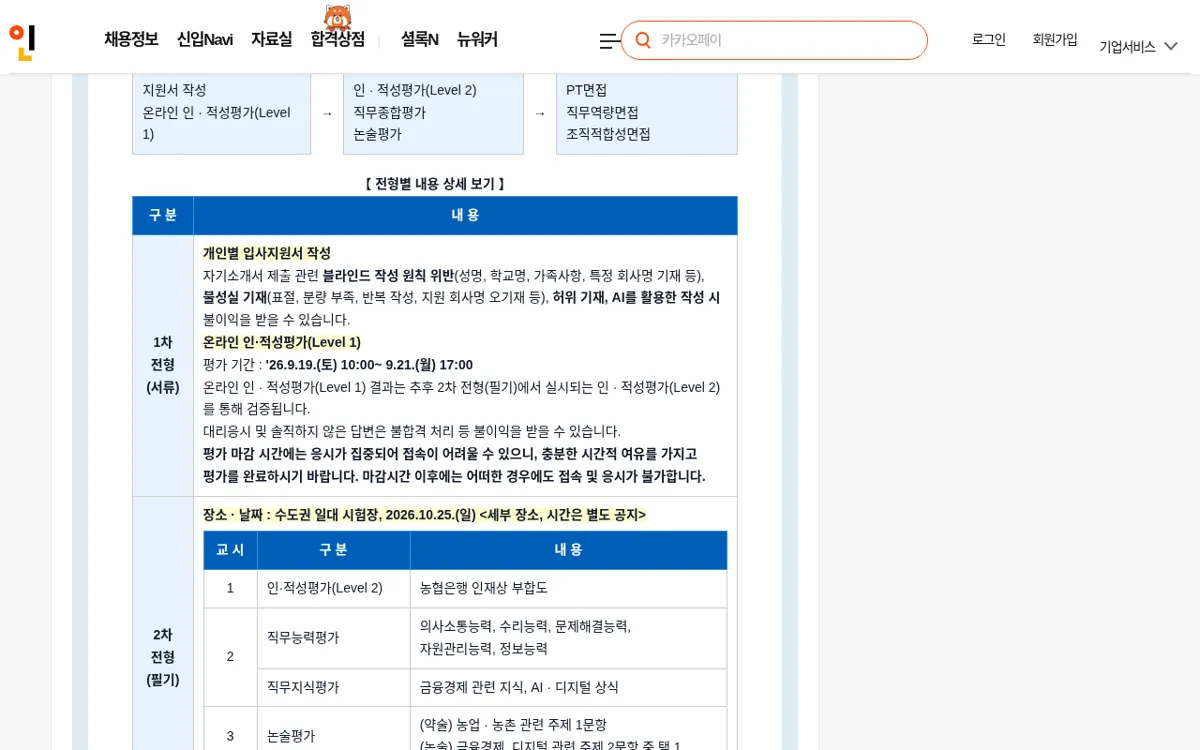The image size is (1200, 750).
Task: Click the 직무지식평가 cell
Action: point(334,687)
